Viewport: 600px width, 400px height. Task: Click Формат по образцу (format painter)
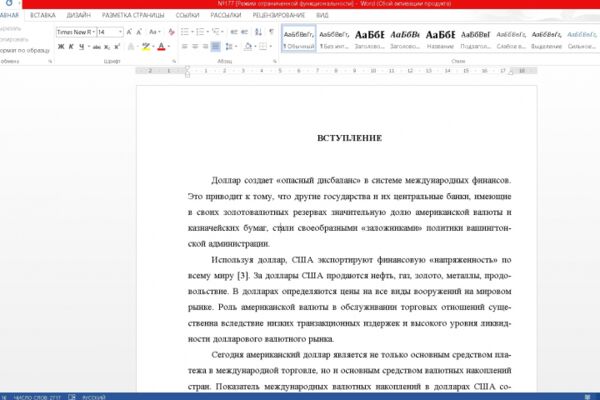(x=25, y=50)
